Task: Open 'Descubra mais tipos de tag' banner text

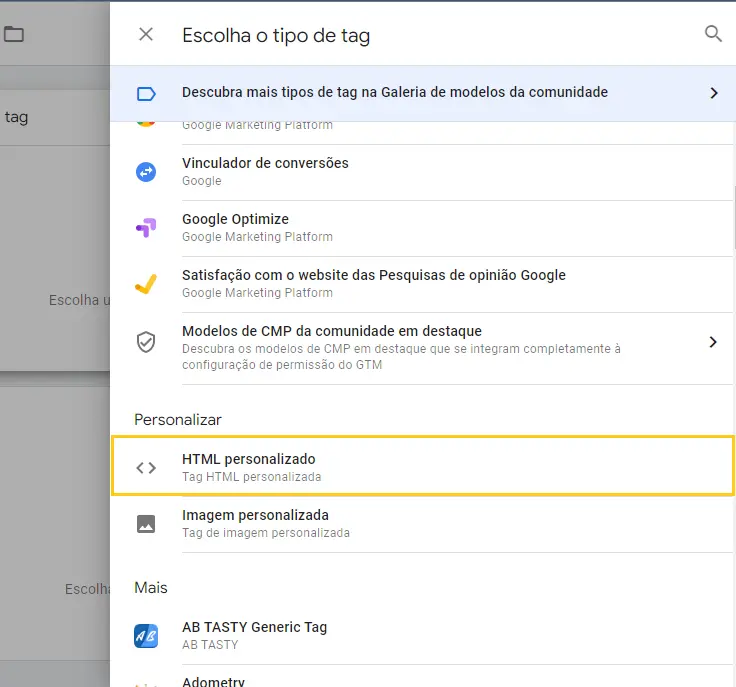Action: 395,92
